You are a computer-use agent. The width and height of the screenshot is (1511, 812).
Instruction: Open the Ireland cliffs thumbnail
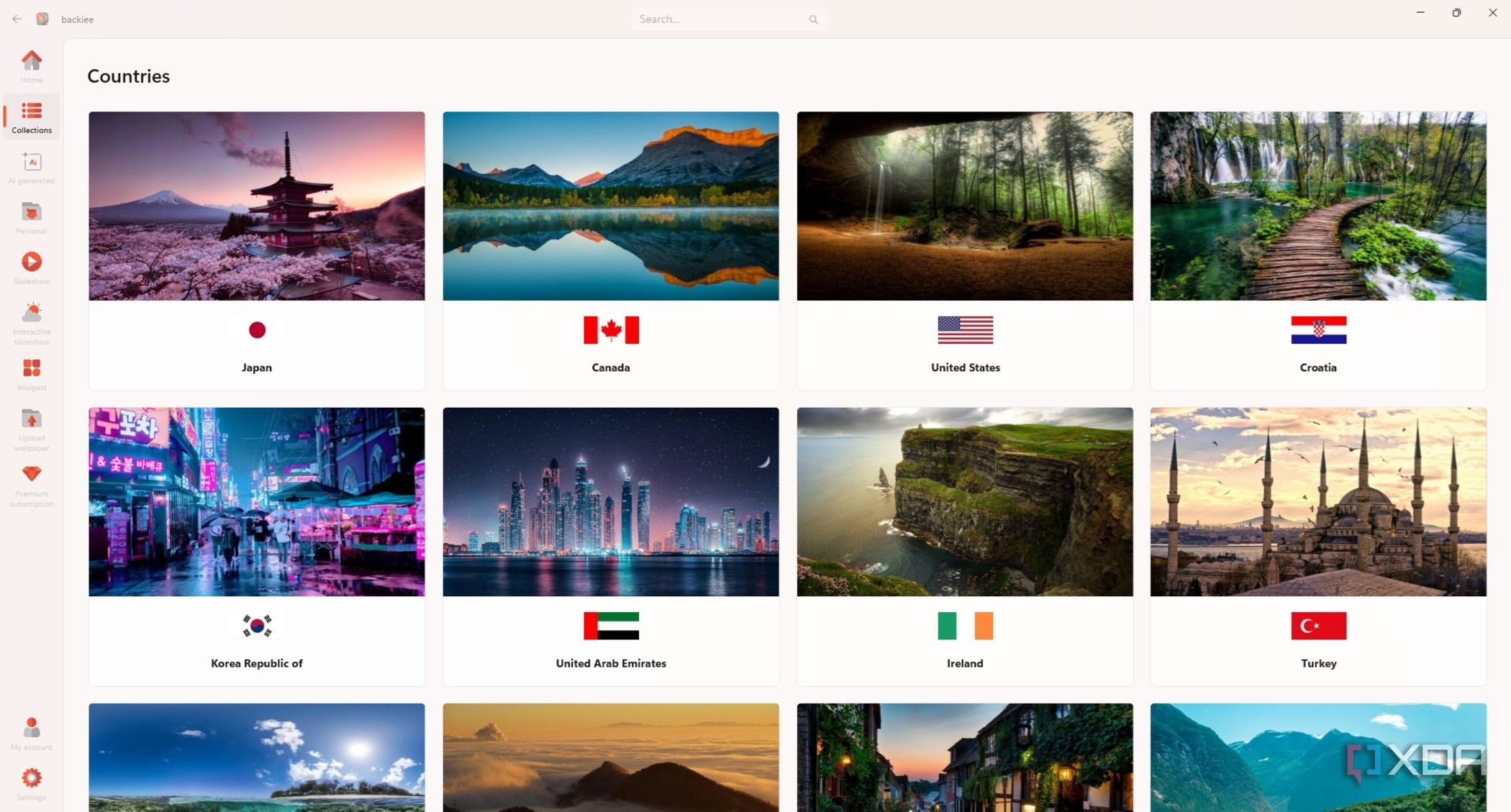click(965, 502)
